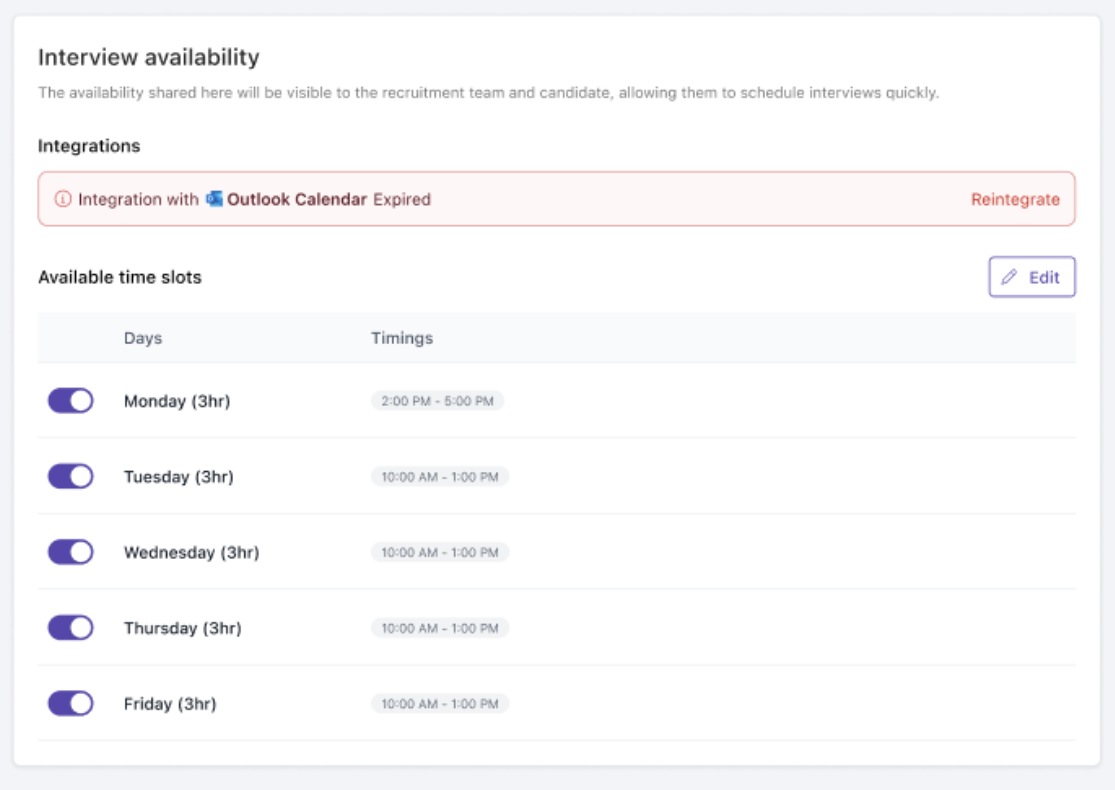Select Friday's 10:00 AM - 1:00 PM chip
Viewport: 1115px width, 790px height.
(440, 704)
